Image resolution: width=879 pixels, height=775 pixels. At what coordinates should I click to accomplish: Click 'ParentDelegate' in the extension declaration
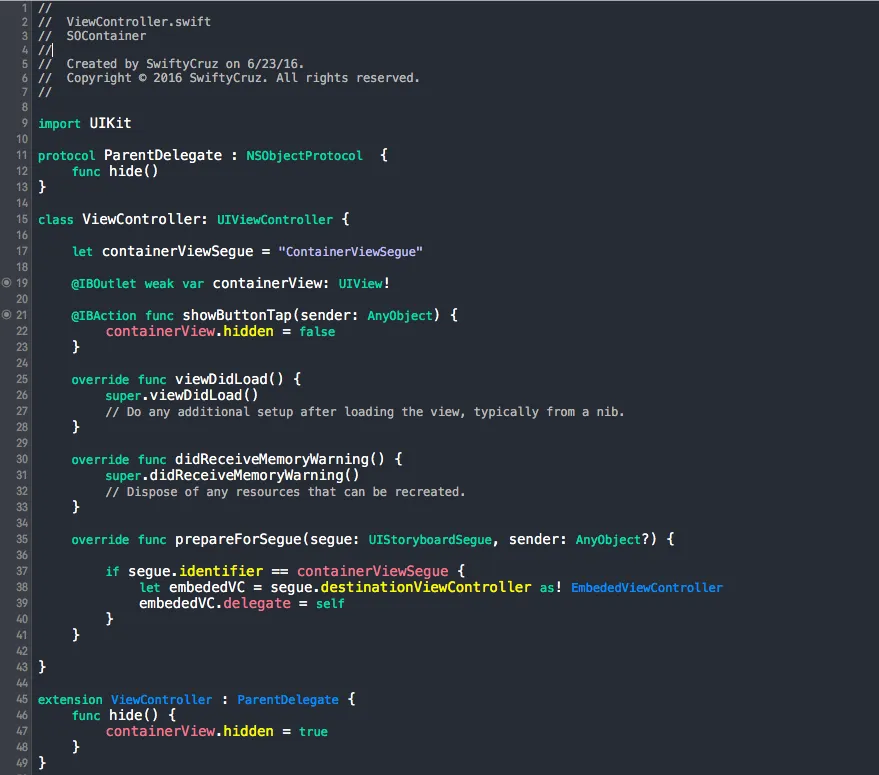click(288, 700)
